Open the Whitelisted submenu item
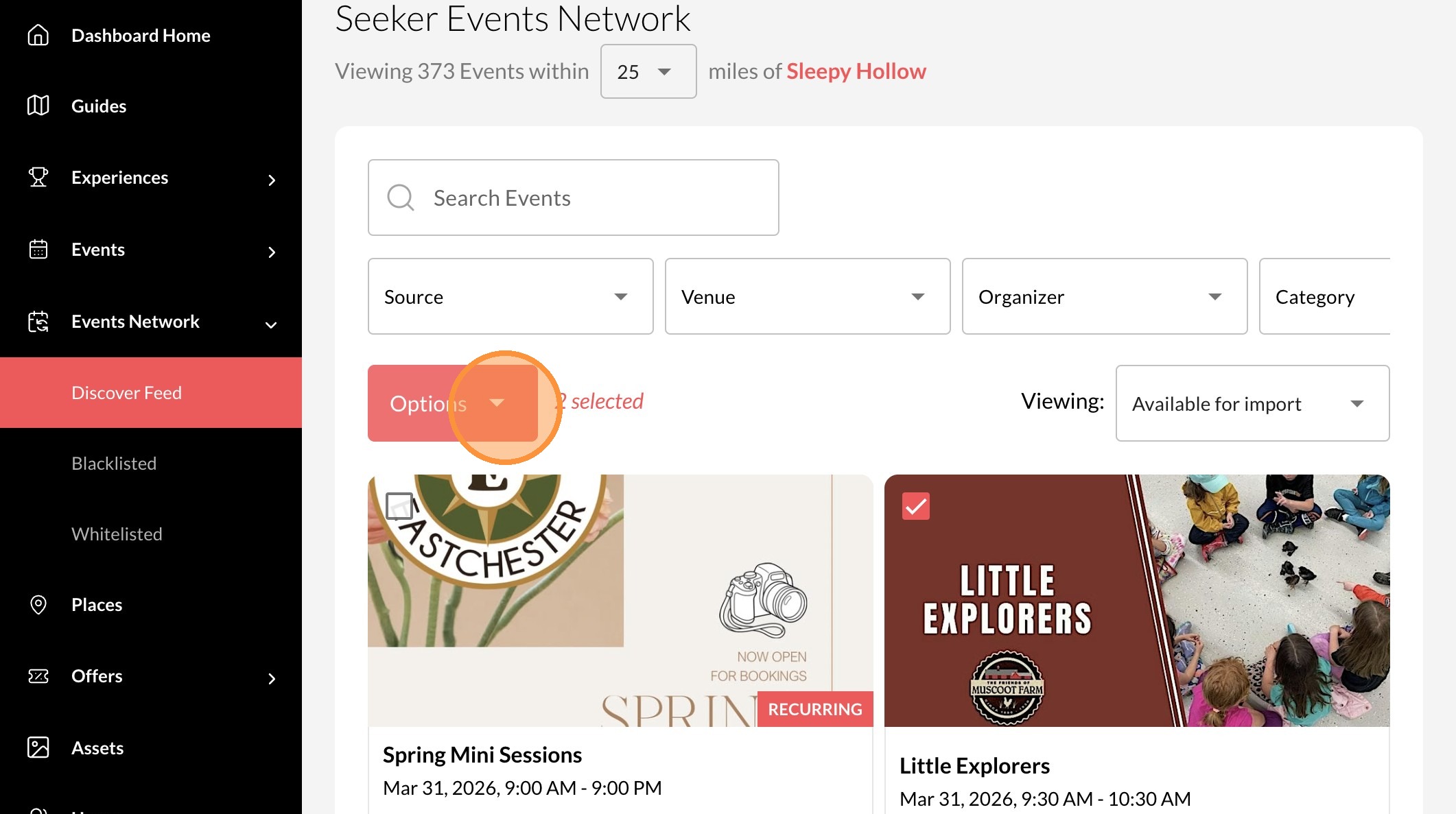 pyautogui.click(x=117, y=534)
